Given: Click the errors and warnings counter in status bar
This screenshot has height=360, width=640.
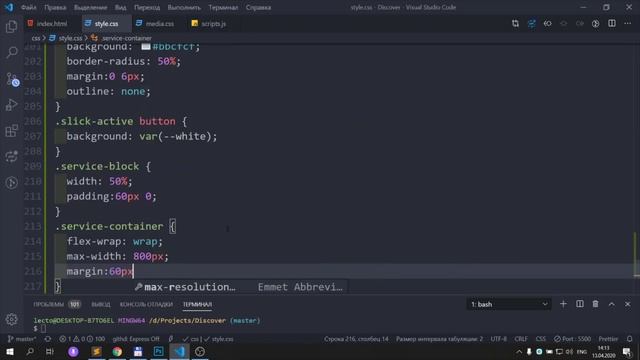Looking at the screenshot, I should [82, 339].
